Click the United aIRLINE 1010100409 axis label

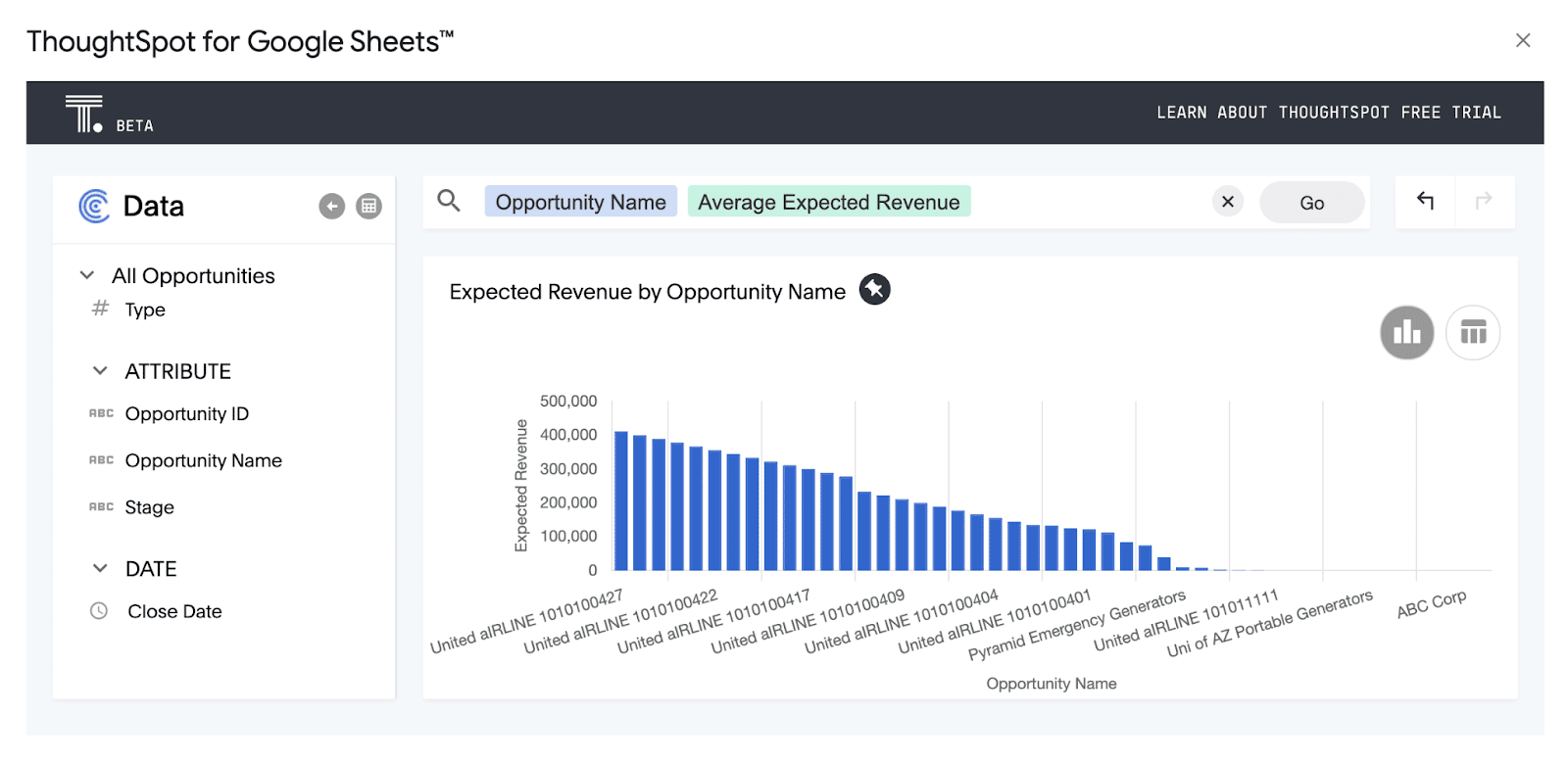tap(808, 622)
